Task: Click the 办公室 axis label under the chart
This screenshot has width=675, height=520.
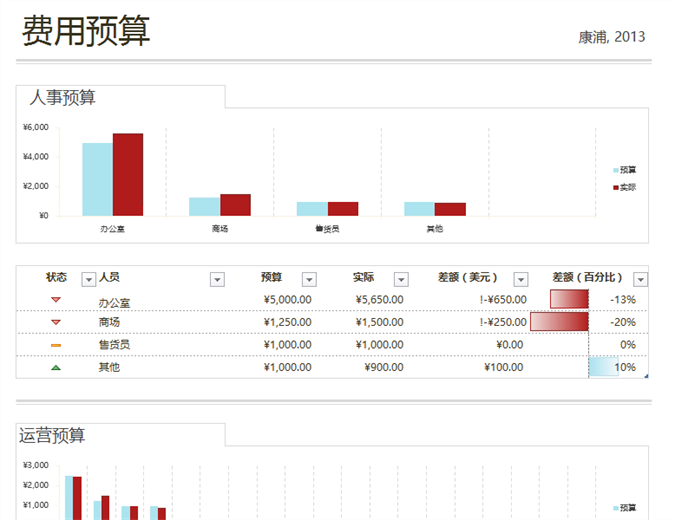Action: (112, 229)
